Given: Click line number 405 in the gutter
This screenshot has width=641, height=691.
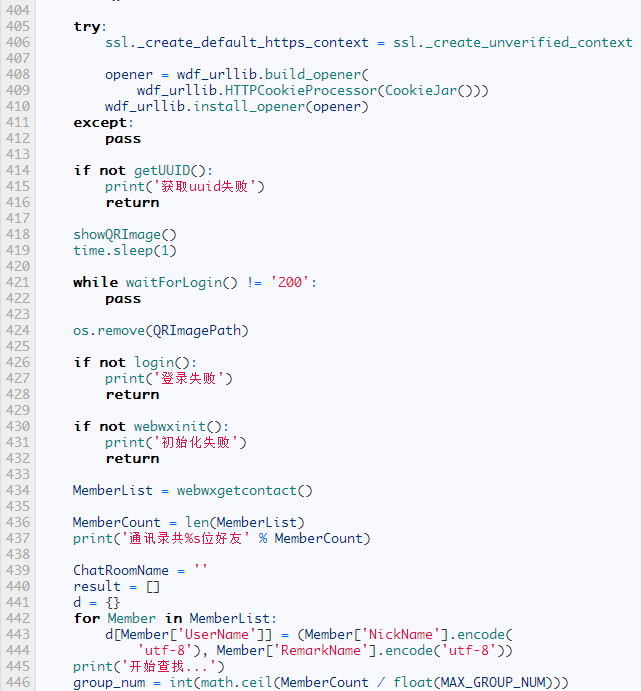Looking at the screenshot, I should (x=18, y=26).
